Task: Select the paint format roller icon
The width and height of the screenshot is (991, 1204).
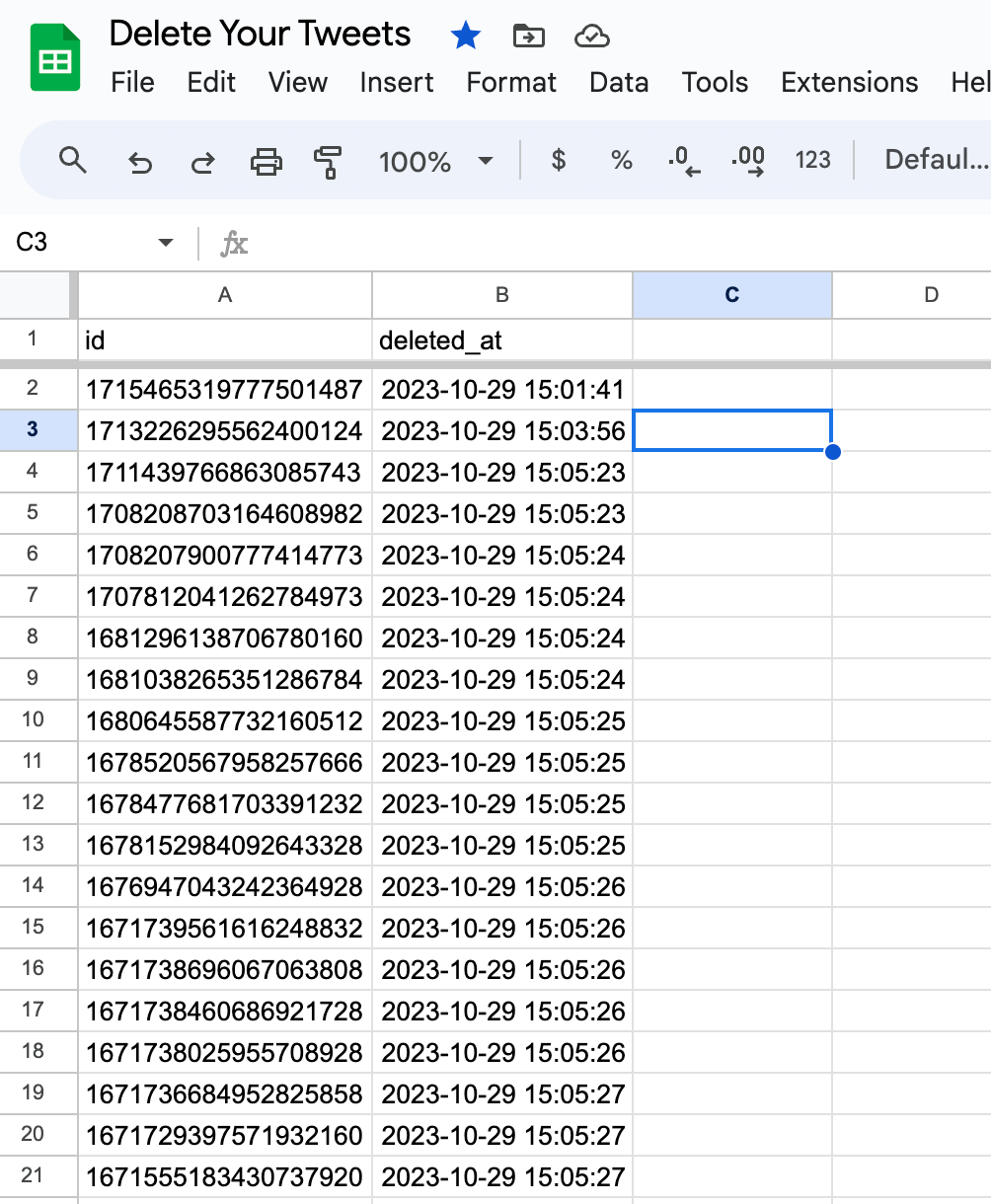Action: point(327,161)
